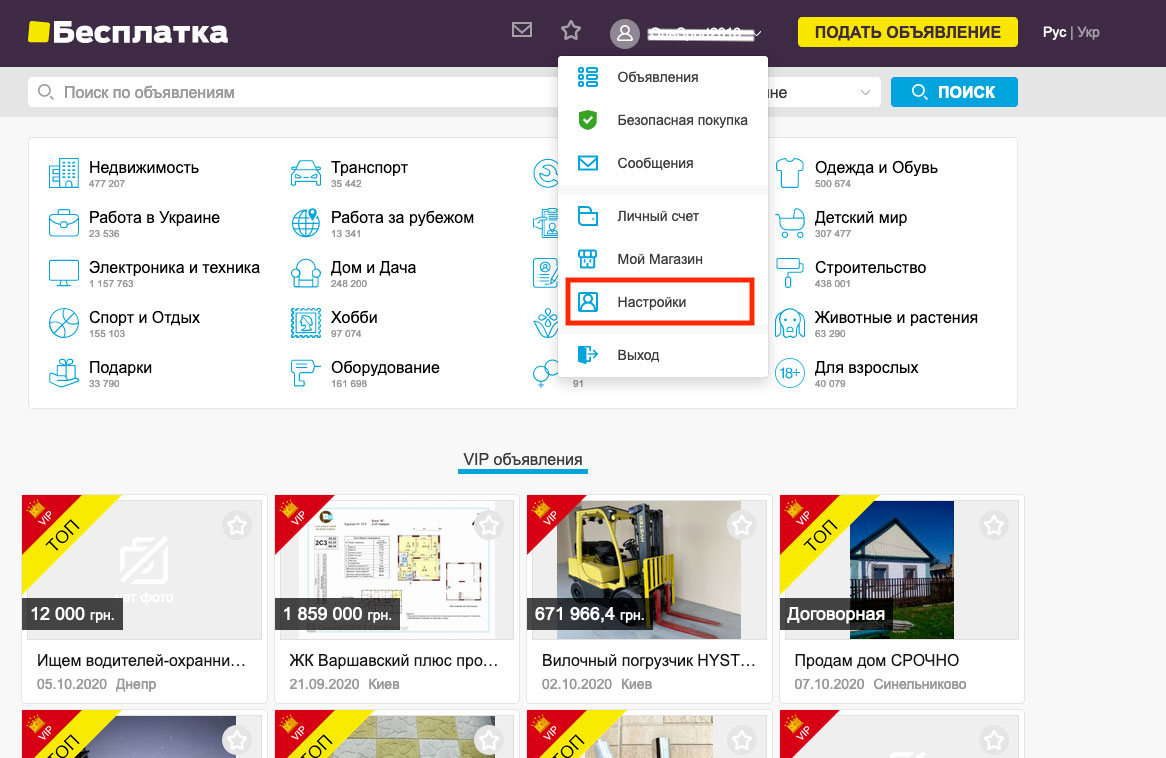This screenshot has height=758, width=1166.
Task: Open the Подарки category link
Action: point(120,367)
